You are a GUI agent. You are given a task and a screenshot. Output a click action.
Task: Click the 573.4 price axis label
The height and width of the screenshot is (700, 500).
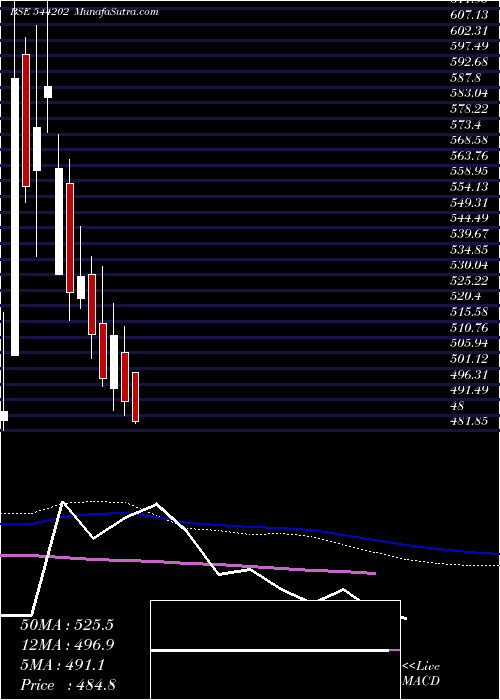[x=466, y=125]
